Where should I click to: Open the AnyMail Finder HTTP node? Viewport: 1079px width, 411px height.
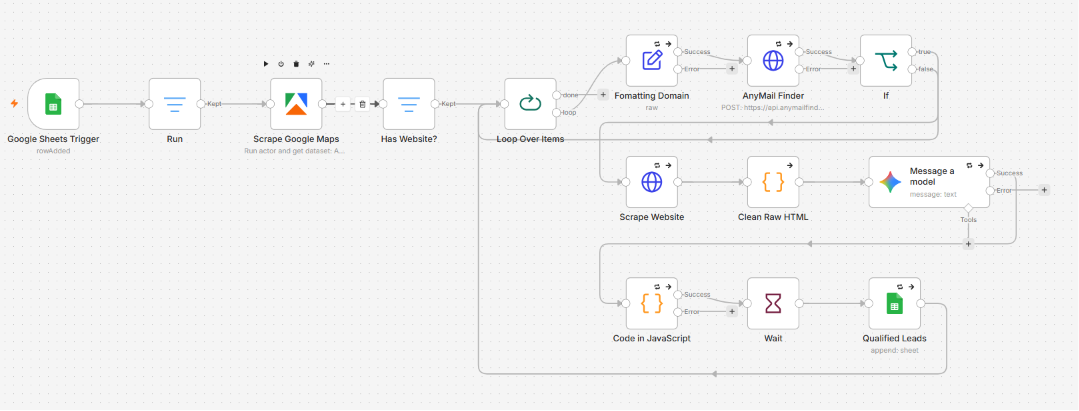click(773, 61)
